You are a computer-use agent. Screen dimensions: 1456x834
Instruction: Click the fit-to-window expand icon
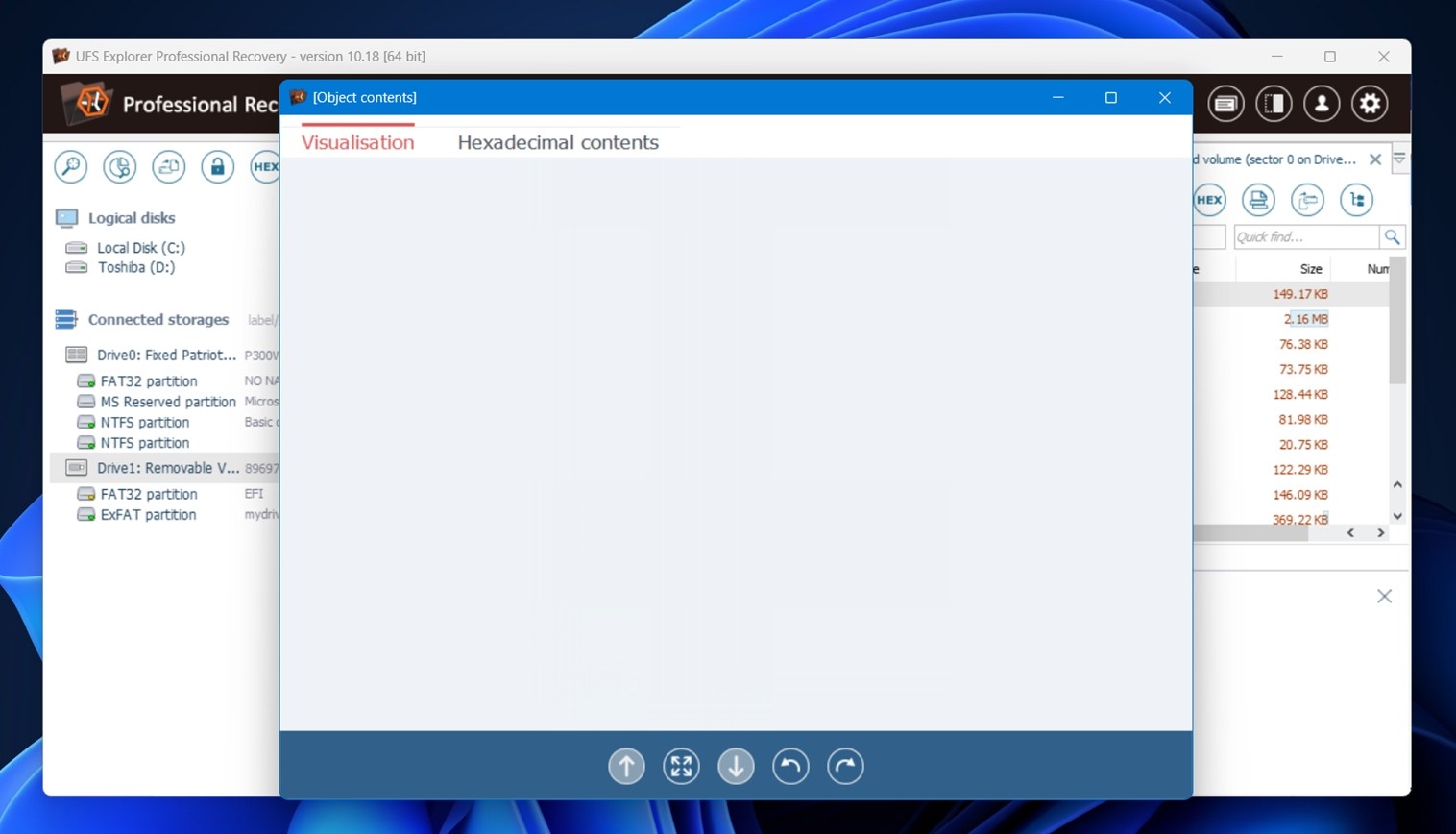point(681,766)
